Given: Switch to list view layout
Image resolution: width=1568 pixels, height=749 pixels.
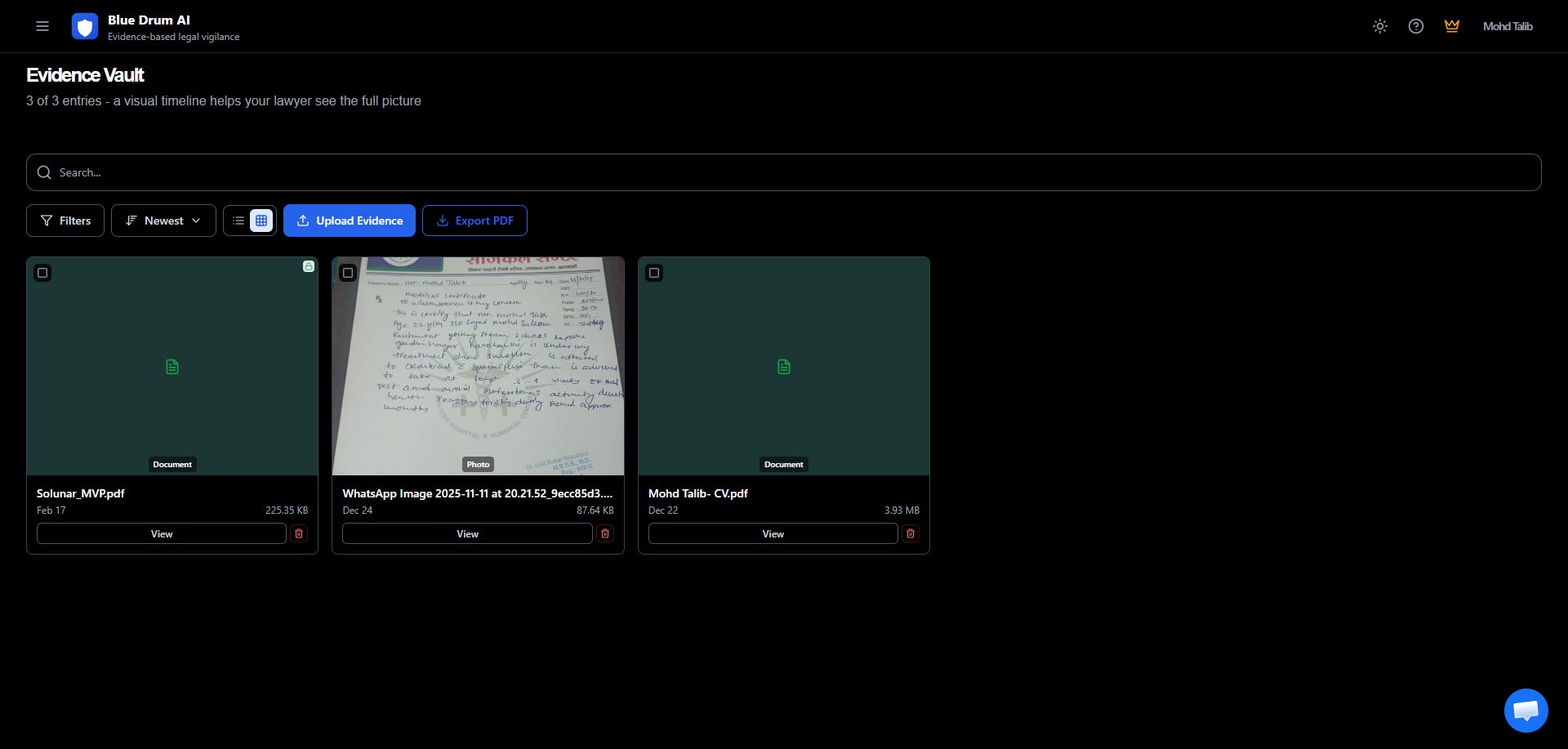Looking at the screenshot, I should (238, 221).
